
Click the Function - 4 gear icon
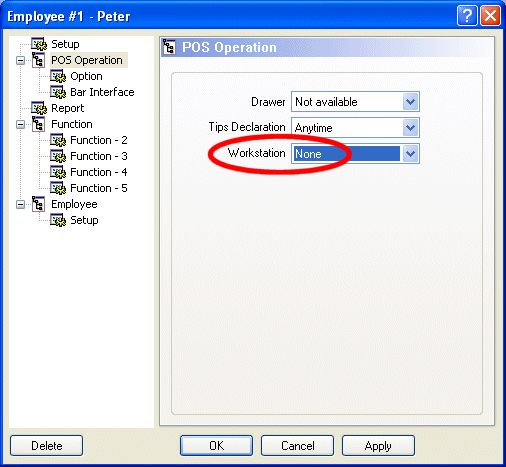(x=58, y=172)
